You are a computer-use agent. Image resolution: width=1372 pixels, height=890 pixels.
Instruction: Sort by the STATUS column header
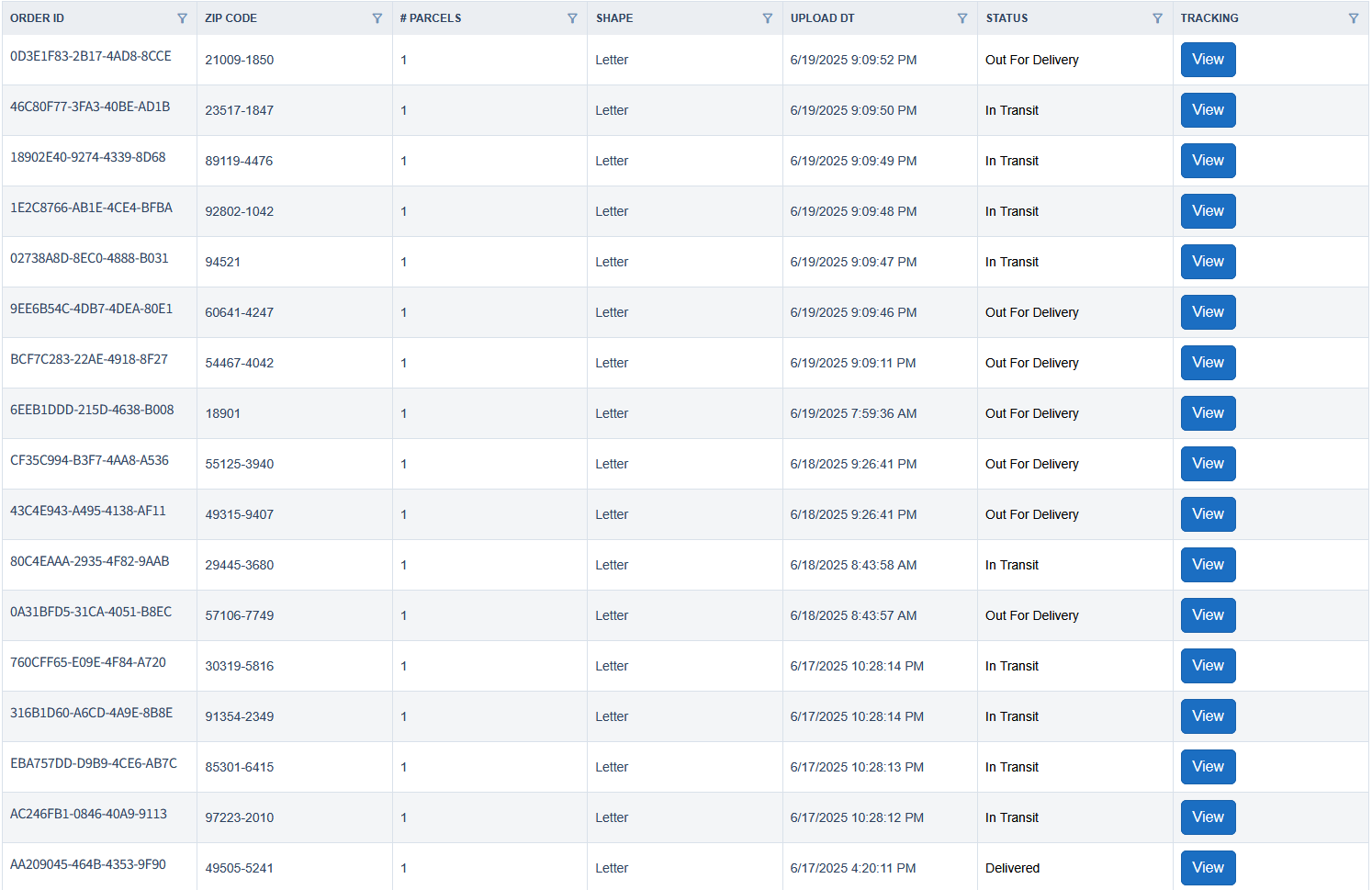[x=1007, y=18]
